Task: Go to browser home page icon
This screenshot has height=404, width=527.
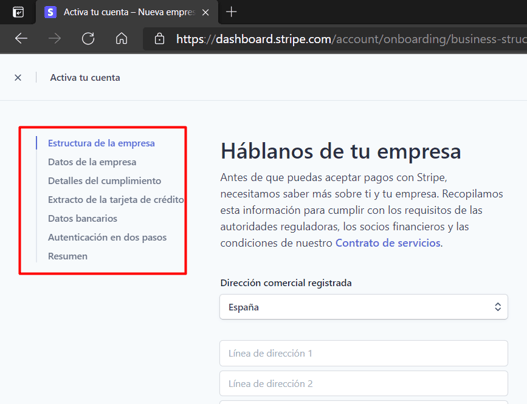Action: point(121,39)
